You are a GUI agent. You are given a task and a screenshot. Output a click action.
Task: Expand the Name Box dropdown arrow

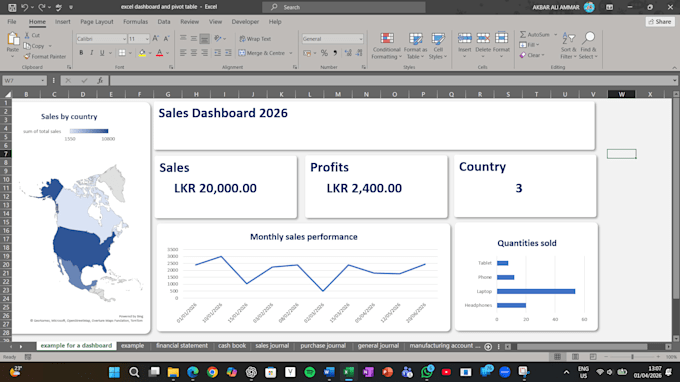click(x=42, y=81)
